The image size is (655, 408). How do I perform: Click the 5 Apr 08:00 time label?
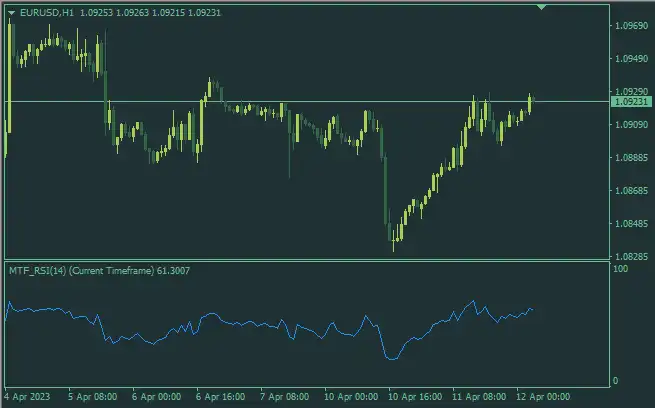[92, 396]
